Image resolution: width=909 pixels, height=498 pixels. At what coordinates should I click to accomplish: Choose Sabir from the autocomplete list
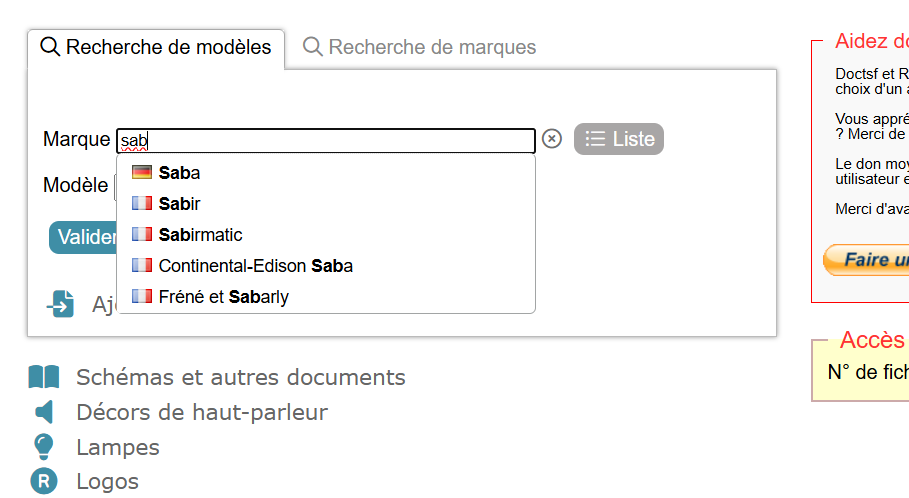[180, 204]
